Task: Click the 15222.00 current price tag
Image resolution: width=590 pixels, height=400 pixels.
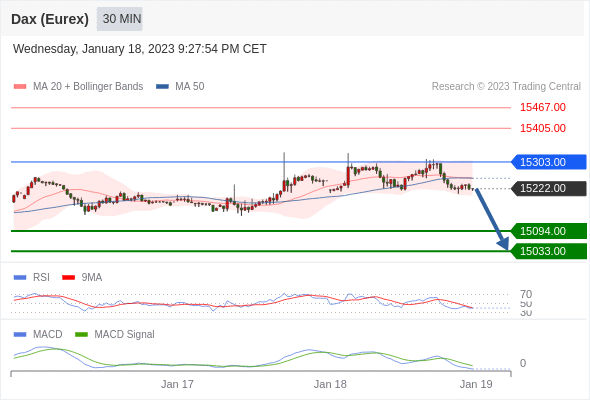Action: coord(549,188)
